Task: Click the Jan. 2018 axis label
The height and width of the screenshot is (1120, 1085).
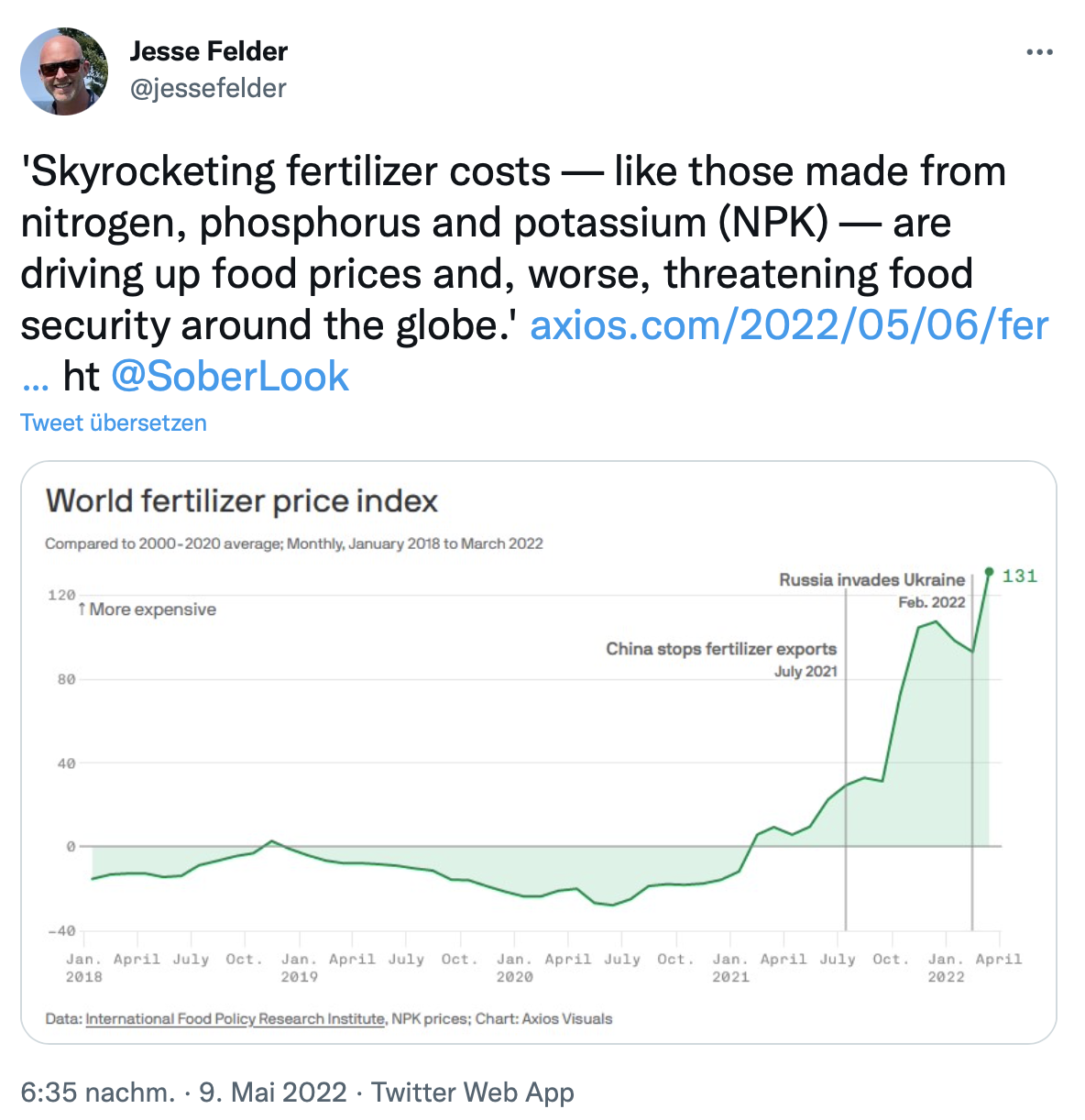Action: [84, 968]
